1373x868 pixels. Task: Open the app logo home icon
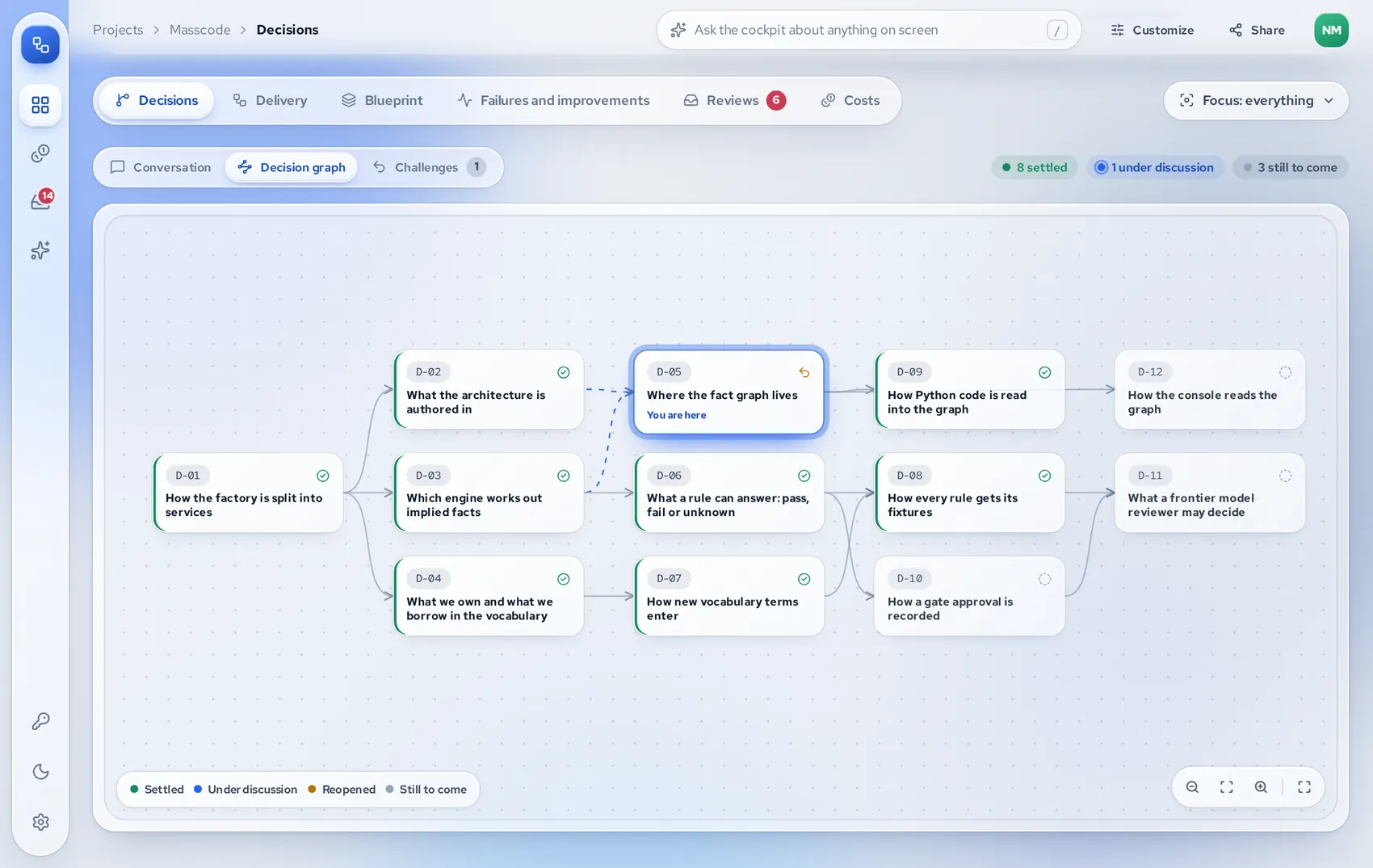(x=40, y=44)
